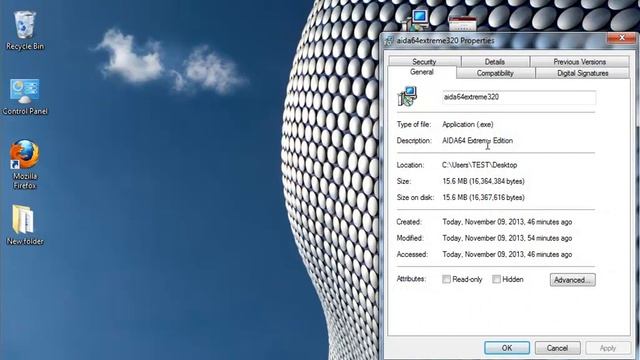The height and width of the screenshot is (360, 640).
Task: Click the type of file Application (.exe)
Action: click(468, 124)
